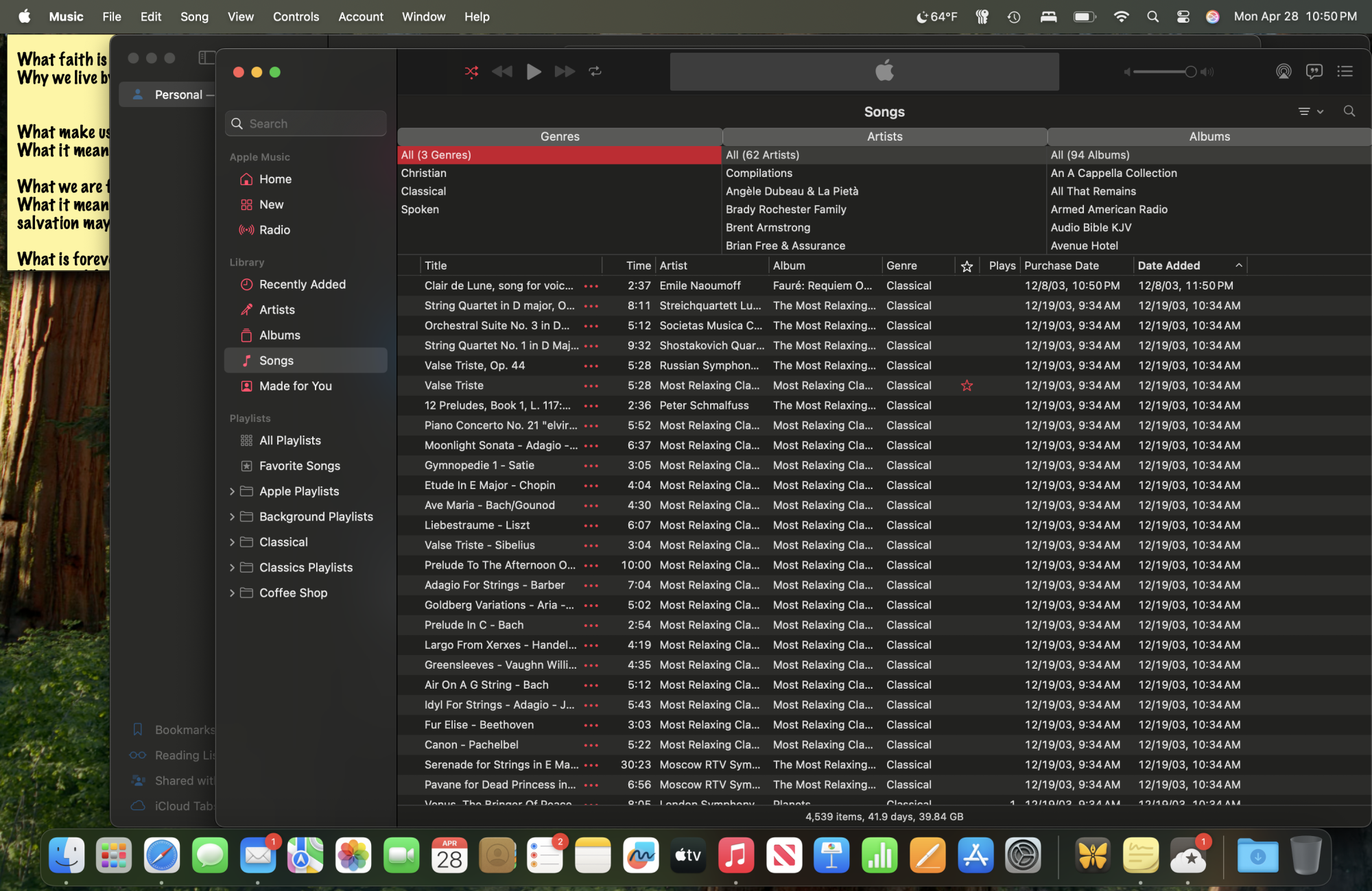Expand the Coffee Shop playlist folder
Viewport: 1372px width, 891px height.
[232, 593]
